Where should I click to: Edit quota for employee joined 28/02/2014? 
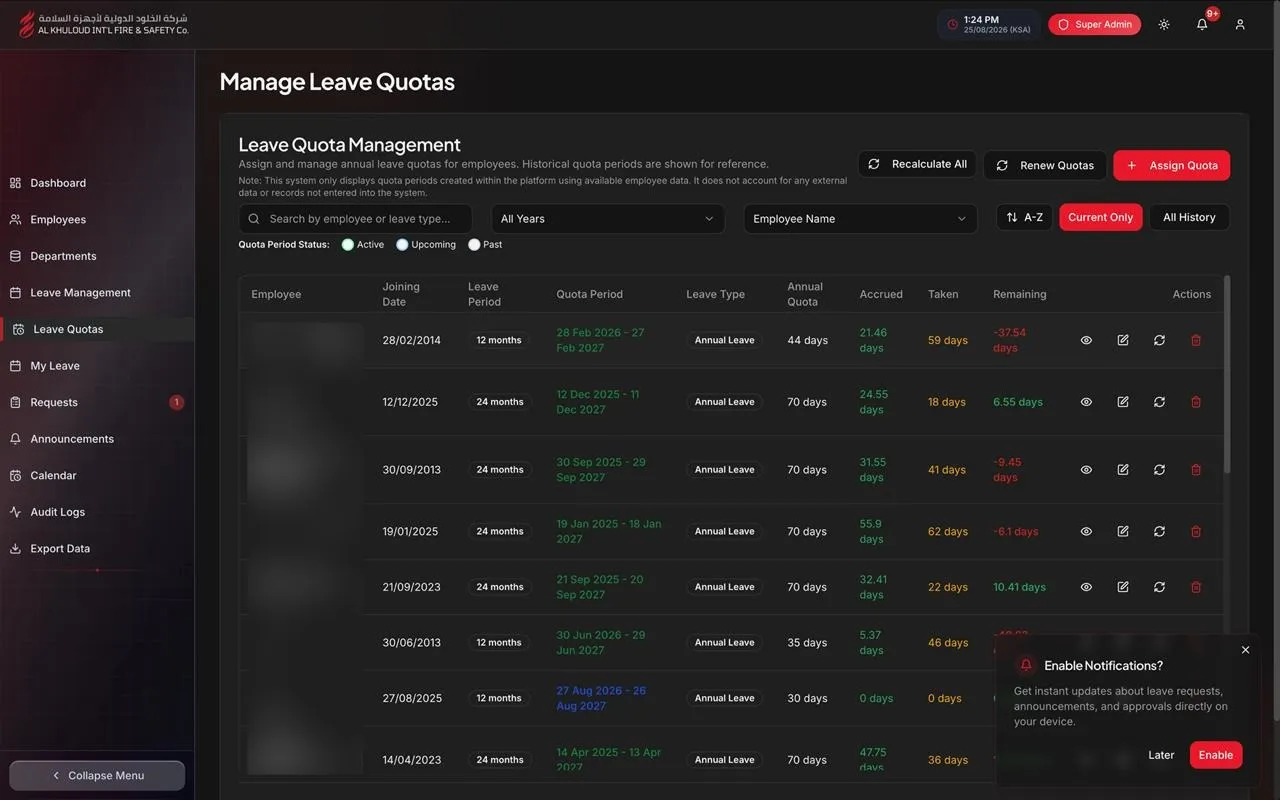point(1123,340)
